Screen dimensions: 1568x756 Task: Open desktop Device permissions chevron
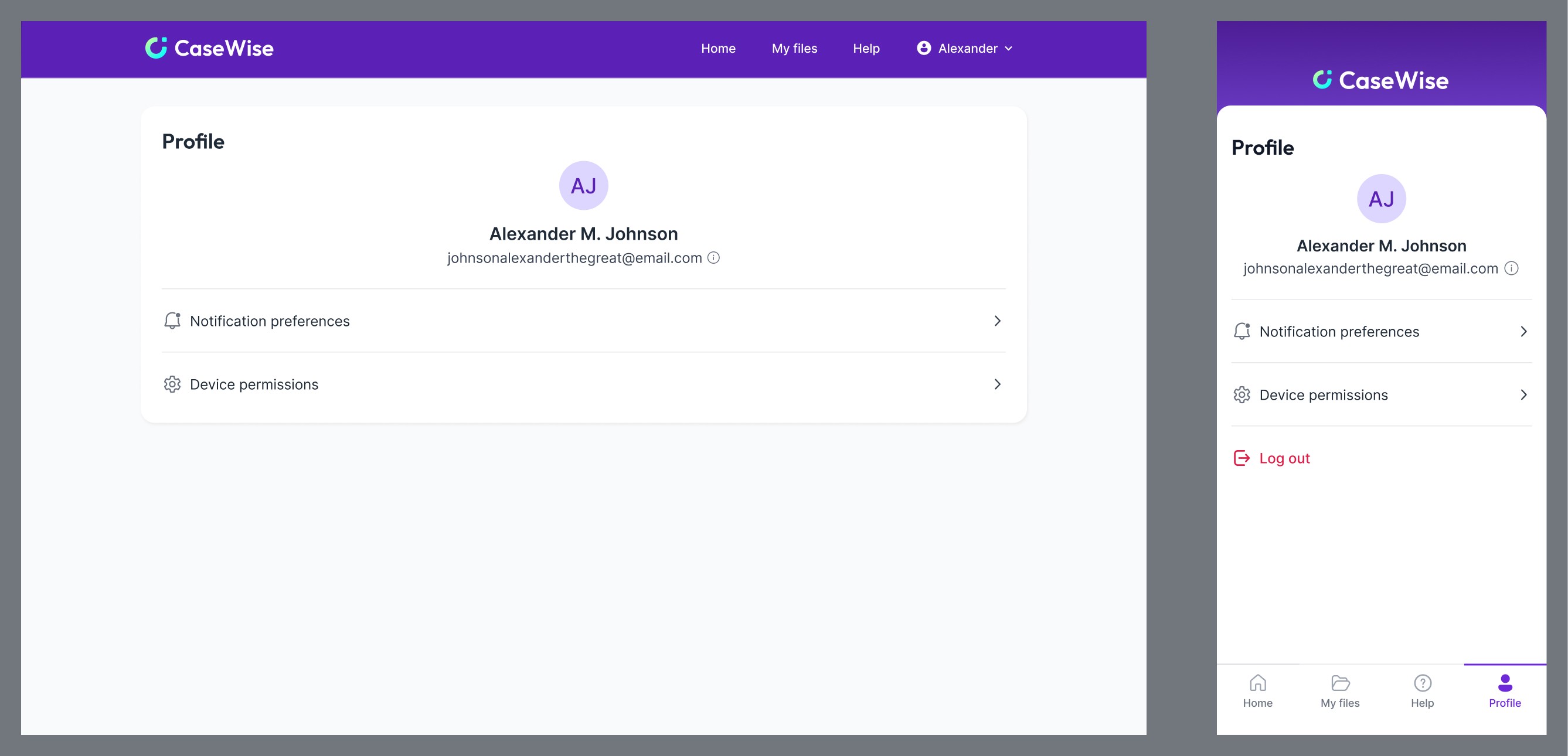pos(997,384)
